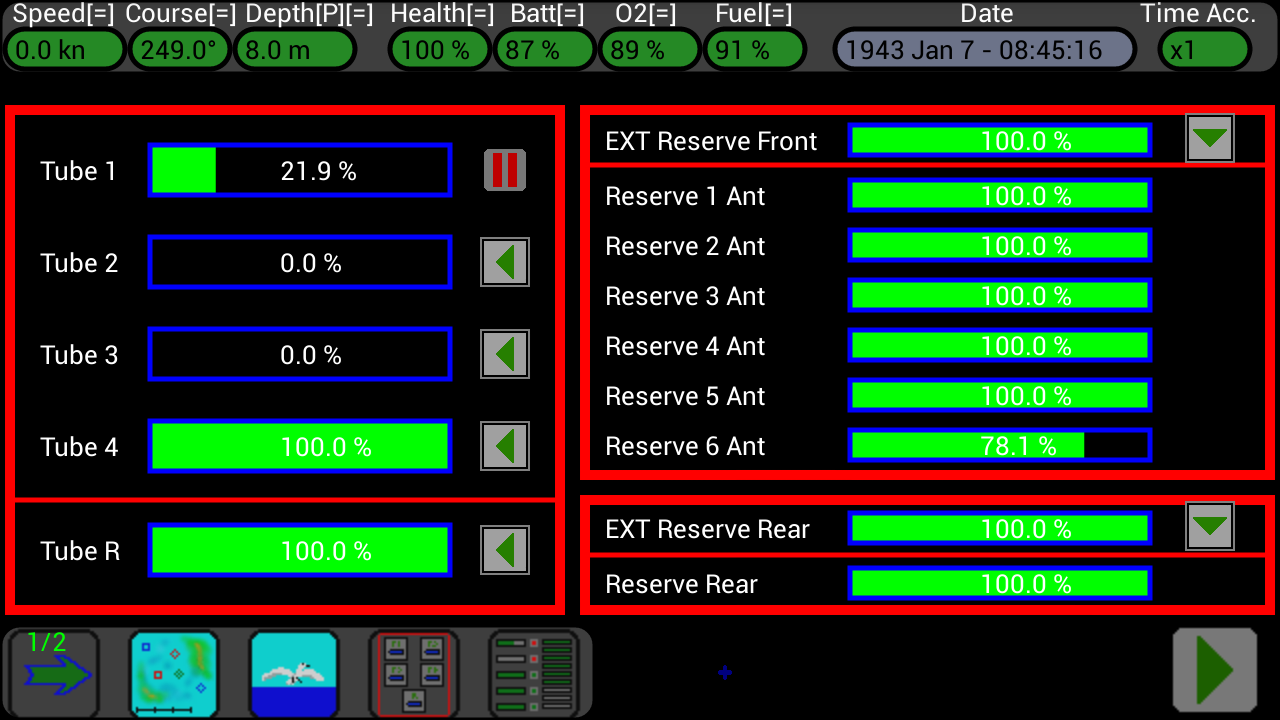This screenshot has height=720, width=1280.
Task: Click the O2 89 % indicator
Action: pyautogui.click(x=649, y=50)
